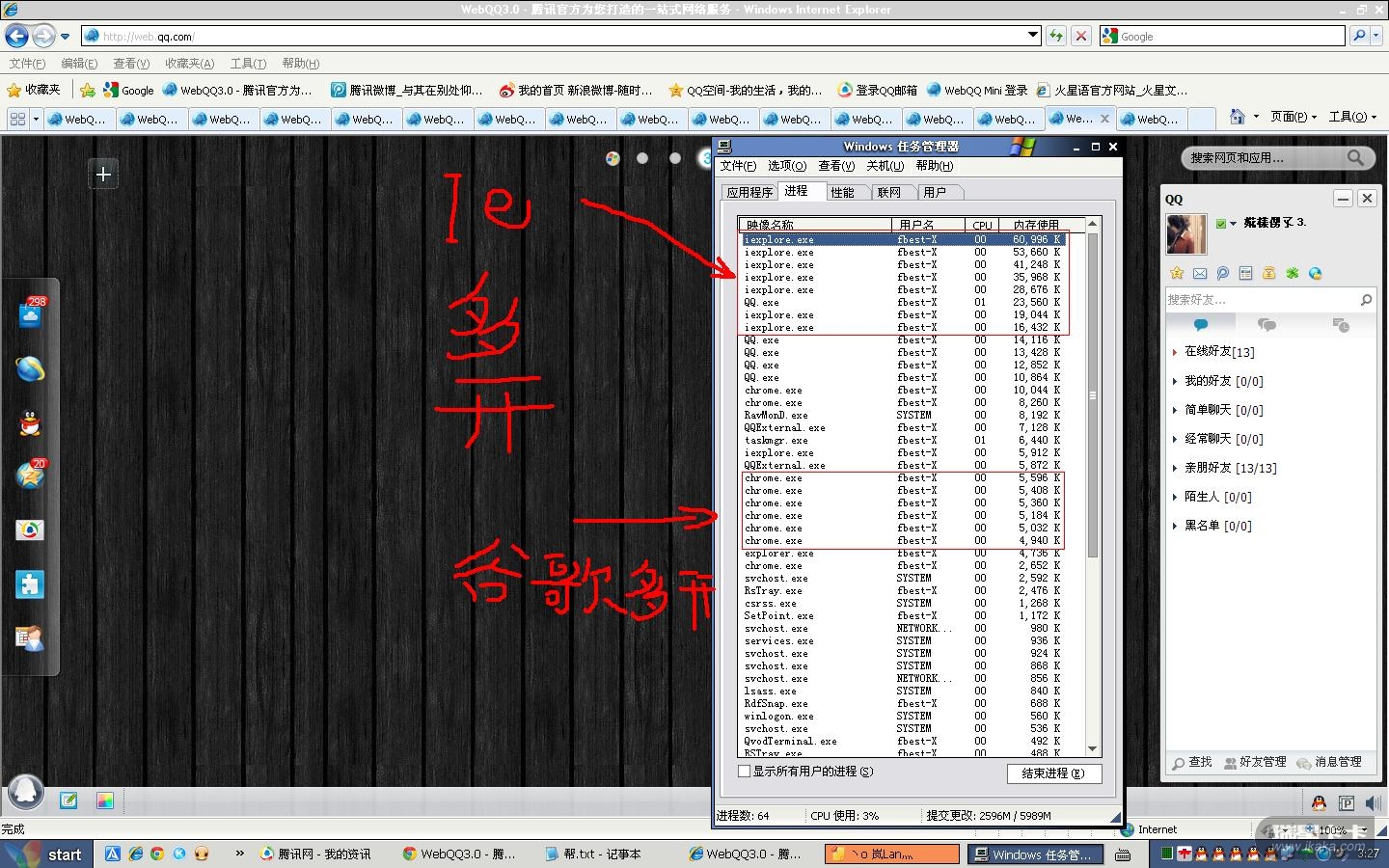Click the Tencent Weibo icon in QQ panel
The image size is (1389, 868).
pos(1222,273)
